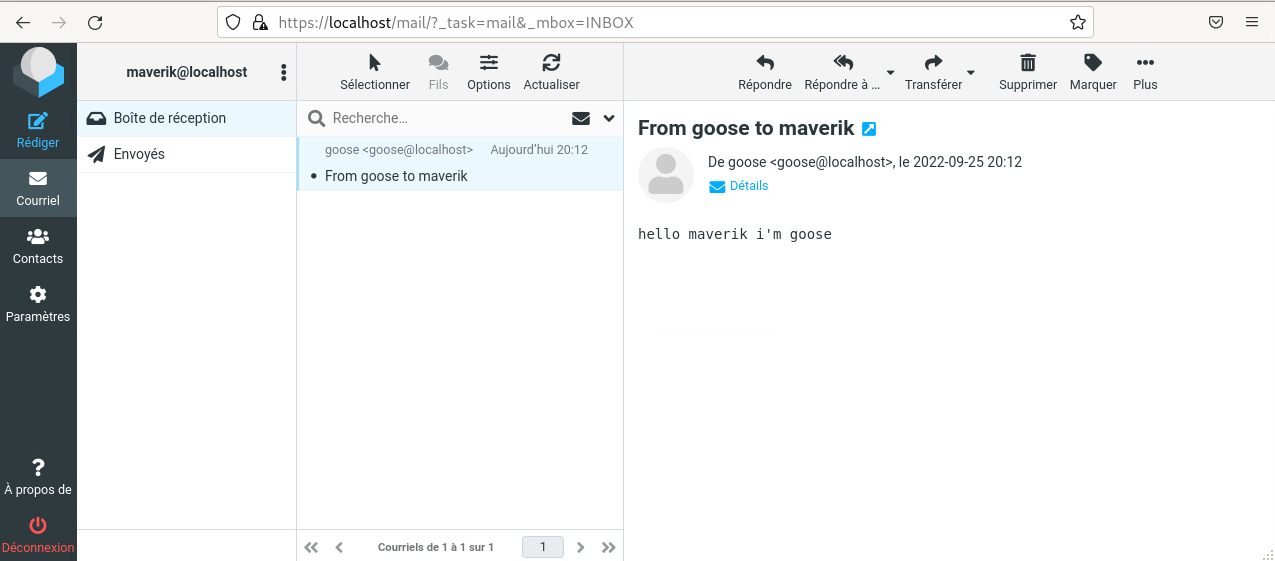Click the Rédiger compose icon
This screenshot has width=1275, height=561.
point(38,122)
